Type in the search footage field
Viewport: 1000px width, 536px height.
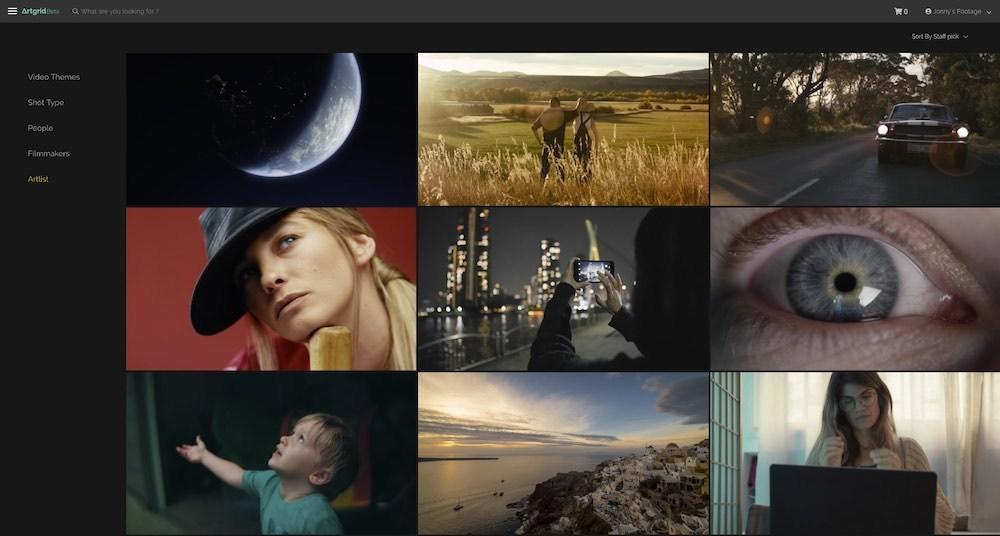[x=200, y=11]
